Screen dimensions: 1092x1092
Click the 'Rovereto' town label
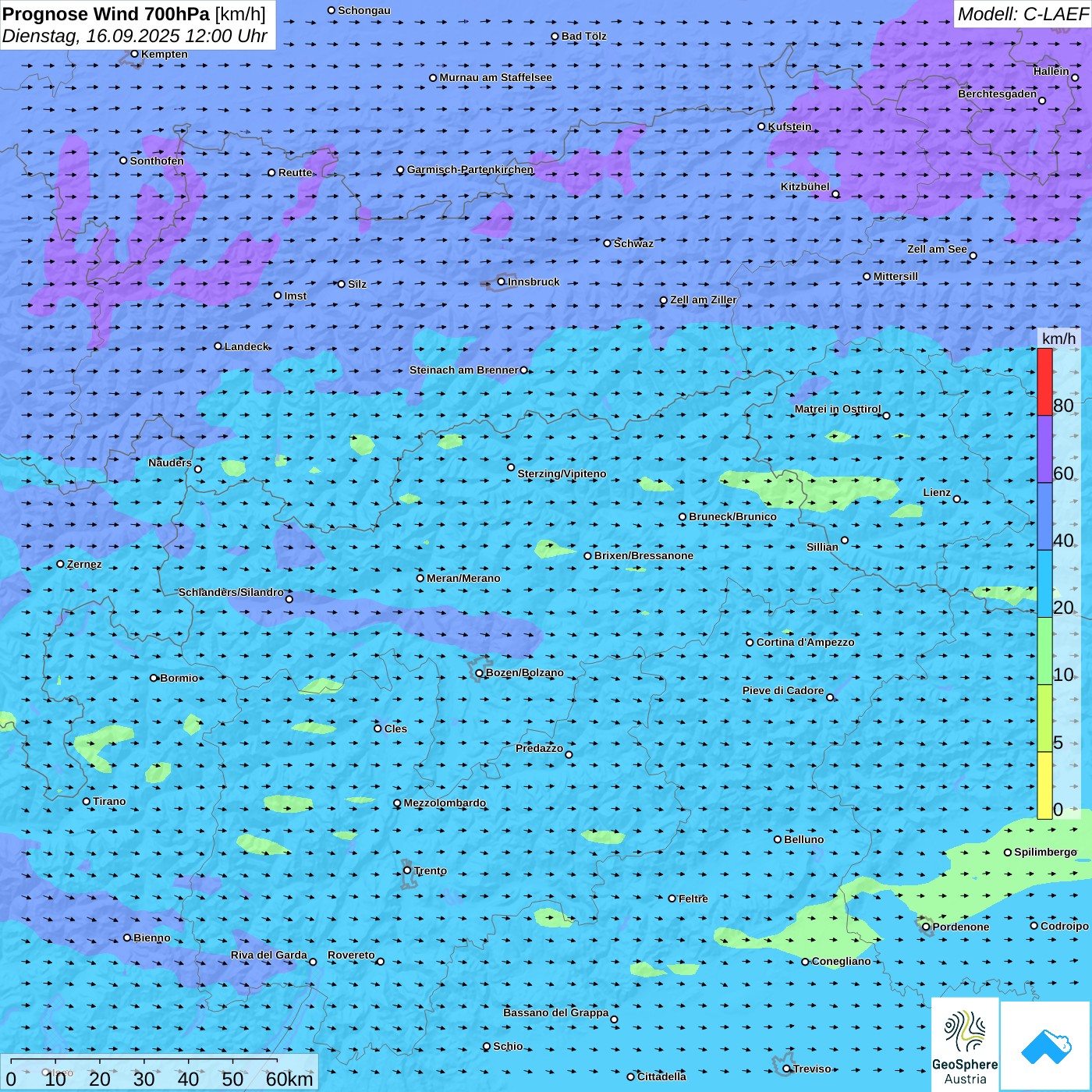point(351,955)
